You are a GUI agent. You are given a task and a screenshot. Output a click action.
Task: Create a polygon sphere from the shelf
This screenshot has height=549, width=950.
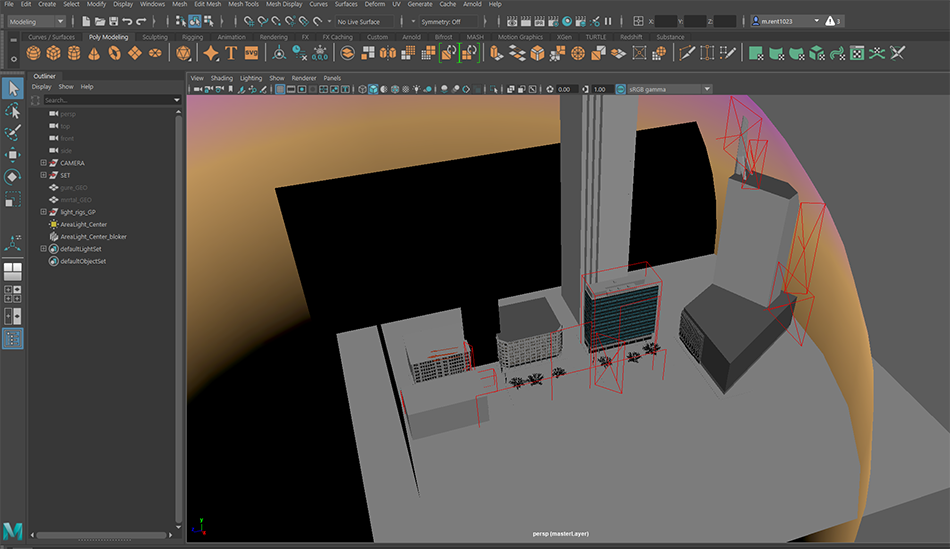coord(33,53)
